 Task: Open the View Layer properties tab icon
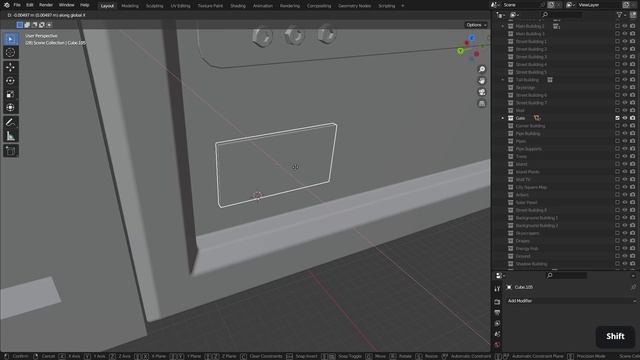coord(497,323)
